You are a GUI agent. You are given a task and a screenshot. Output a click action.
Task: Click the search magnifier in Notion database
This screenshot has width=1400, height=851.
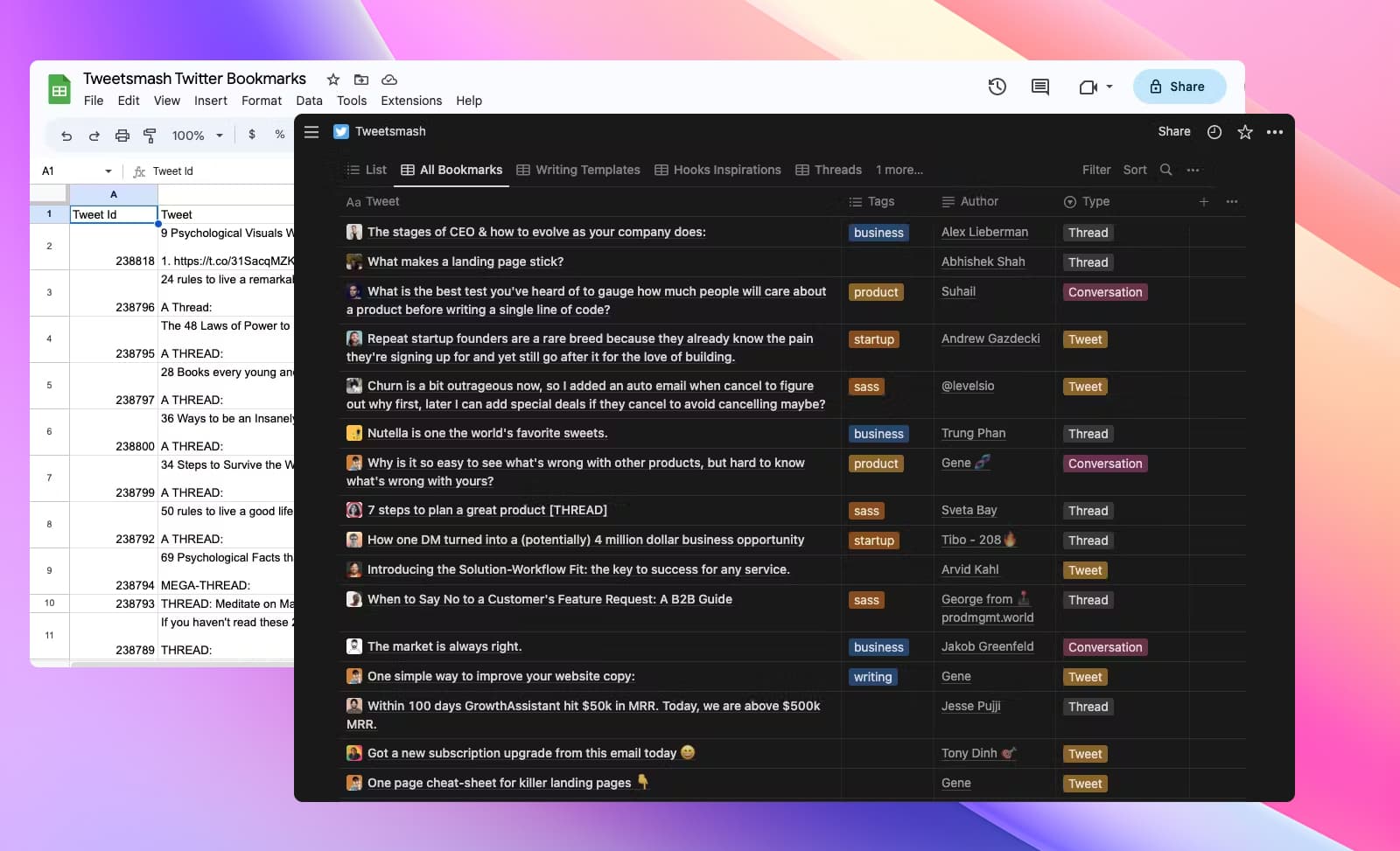pyautogui.click(x=1165, y=170)
